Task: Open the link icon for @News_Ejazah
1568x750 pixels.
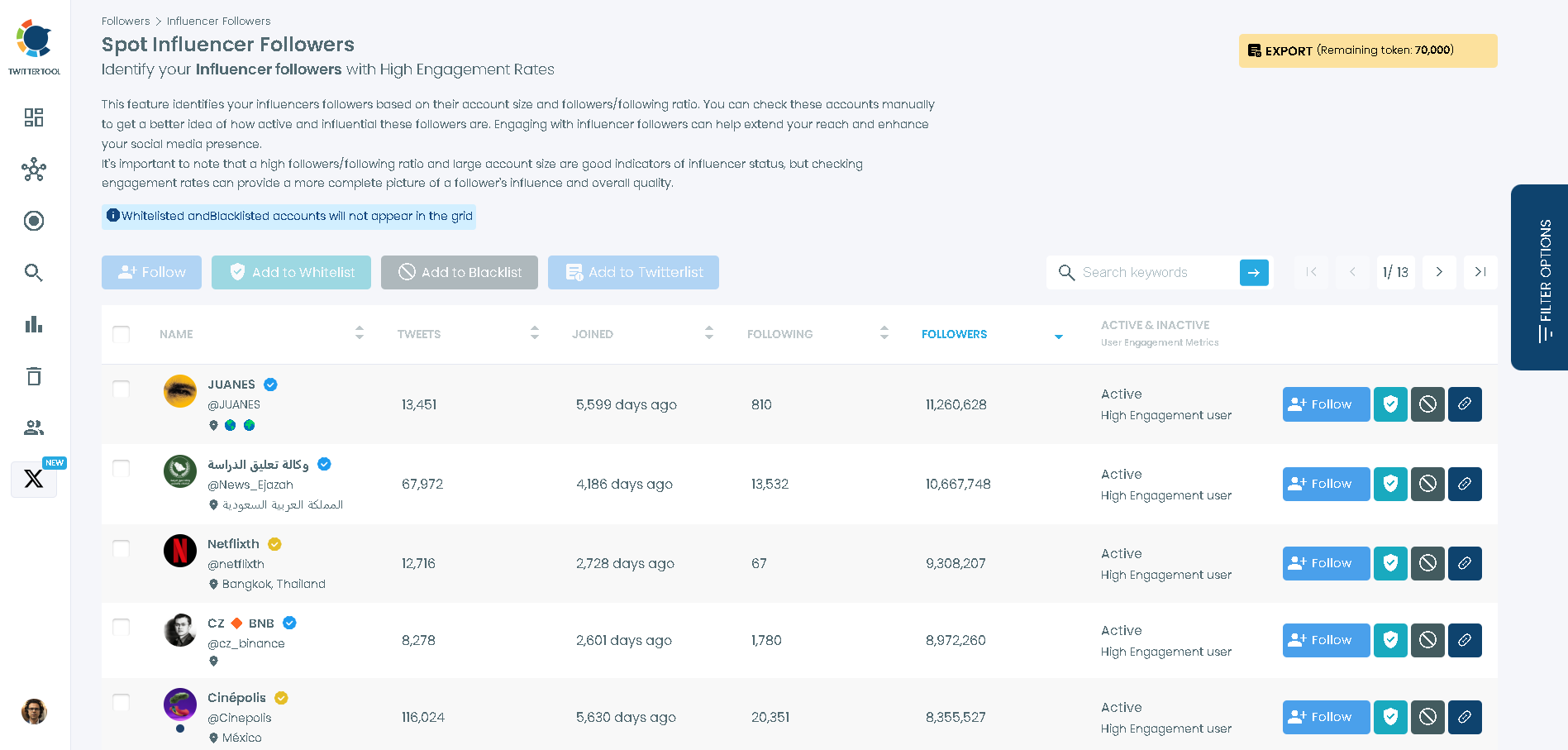Action: (x=1465, y=484)
